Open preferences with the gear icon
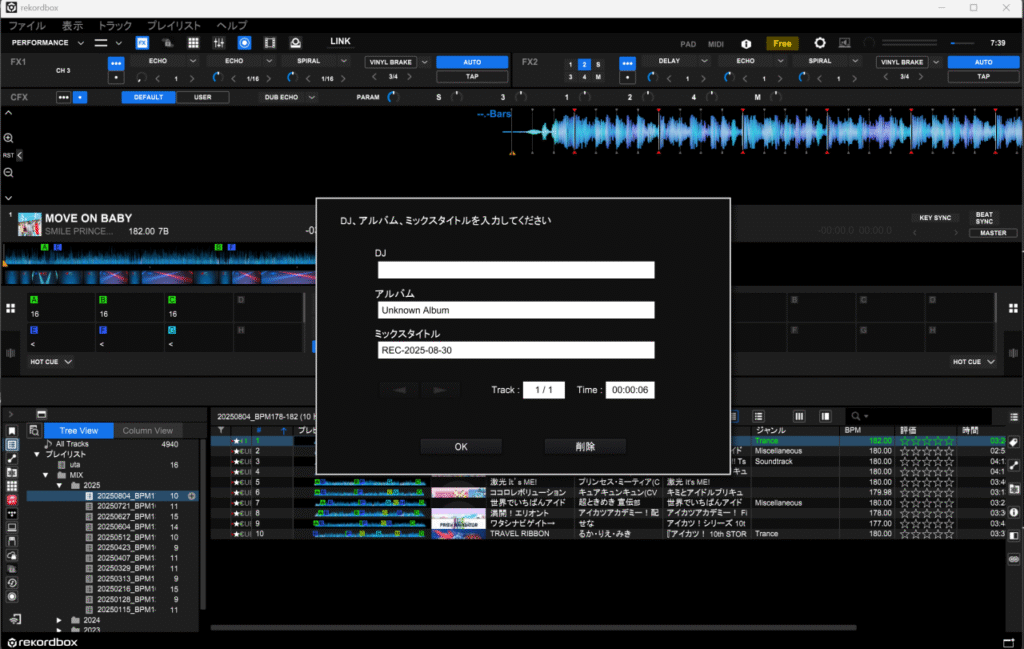 point(820,43)
